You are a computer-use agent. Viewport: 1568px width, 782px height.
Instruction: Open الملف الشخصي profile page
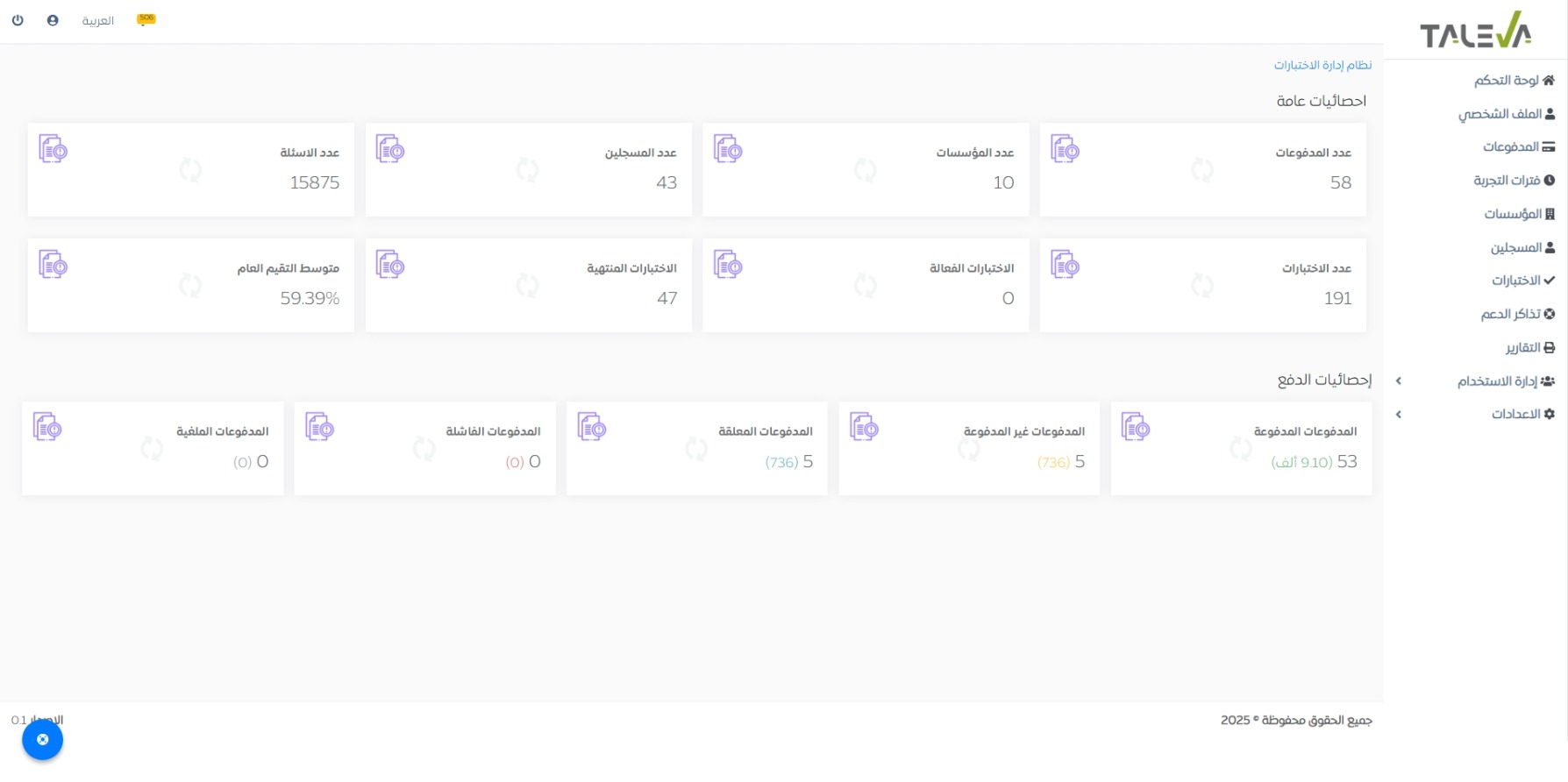[1507, 114]
